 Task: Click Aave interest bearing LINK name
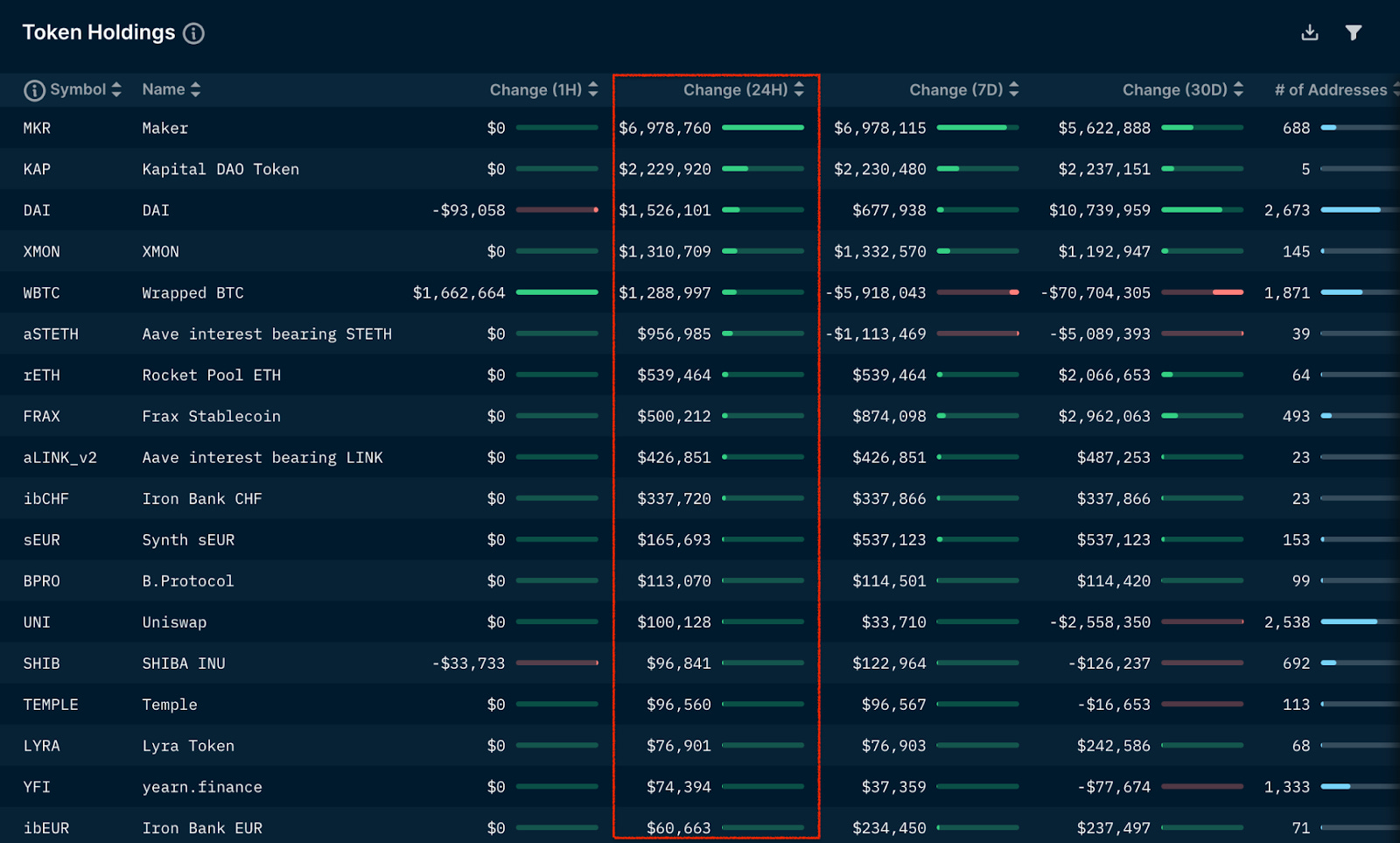click(262, 457)
